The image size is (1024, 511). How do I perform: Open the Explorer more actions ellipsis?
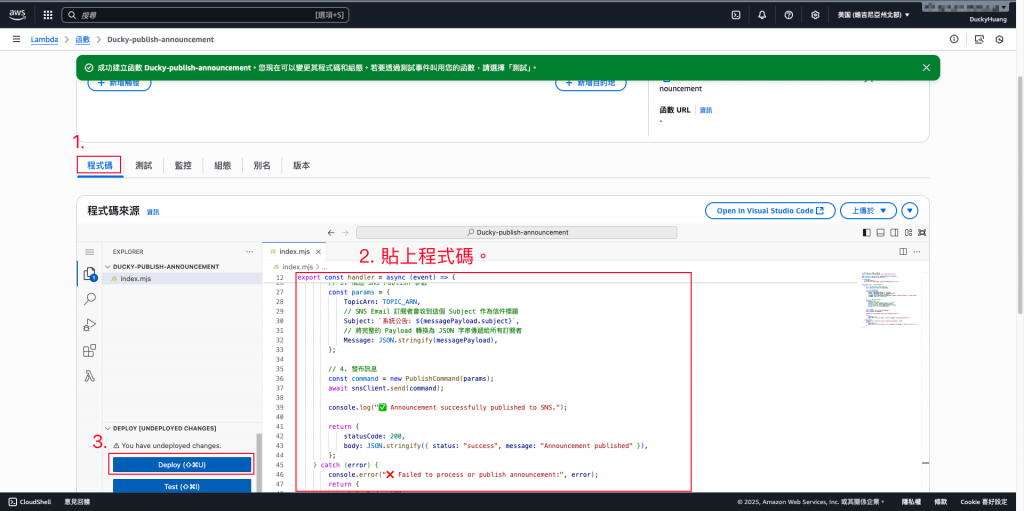pos(249,252)
